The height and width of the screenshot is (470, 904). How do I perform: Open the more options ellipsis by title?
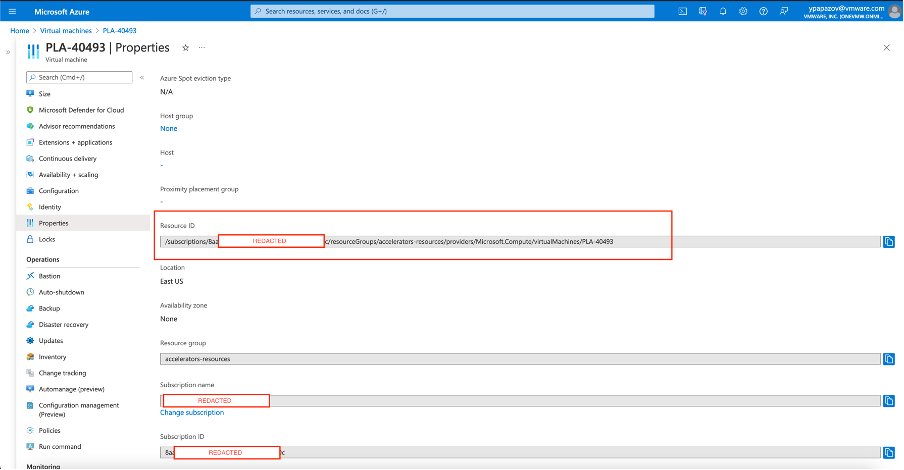pos(202,48)
